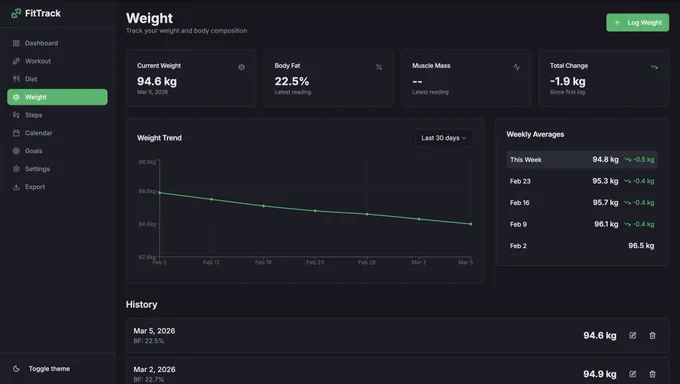
Task: Click the FitTrack logo icon
Action: tap(16, 13)
